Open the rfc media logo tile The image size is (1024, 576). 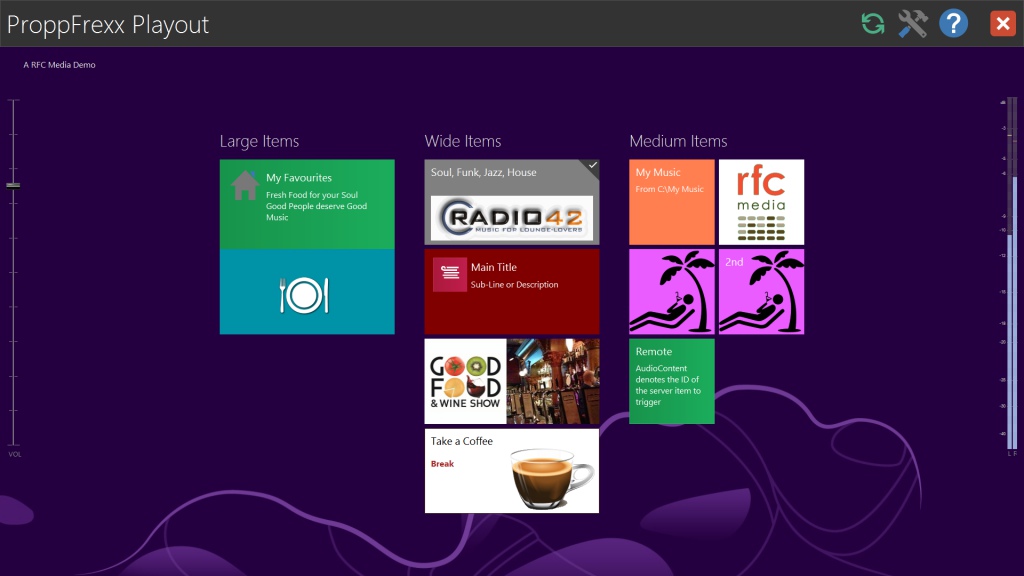(x=761, y=202)
